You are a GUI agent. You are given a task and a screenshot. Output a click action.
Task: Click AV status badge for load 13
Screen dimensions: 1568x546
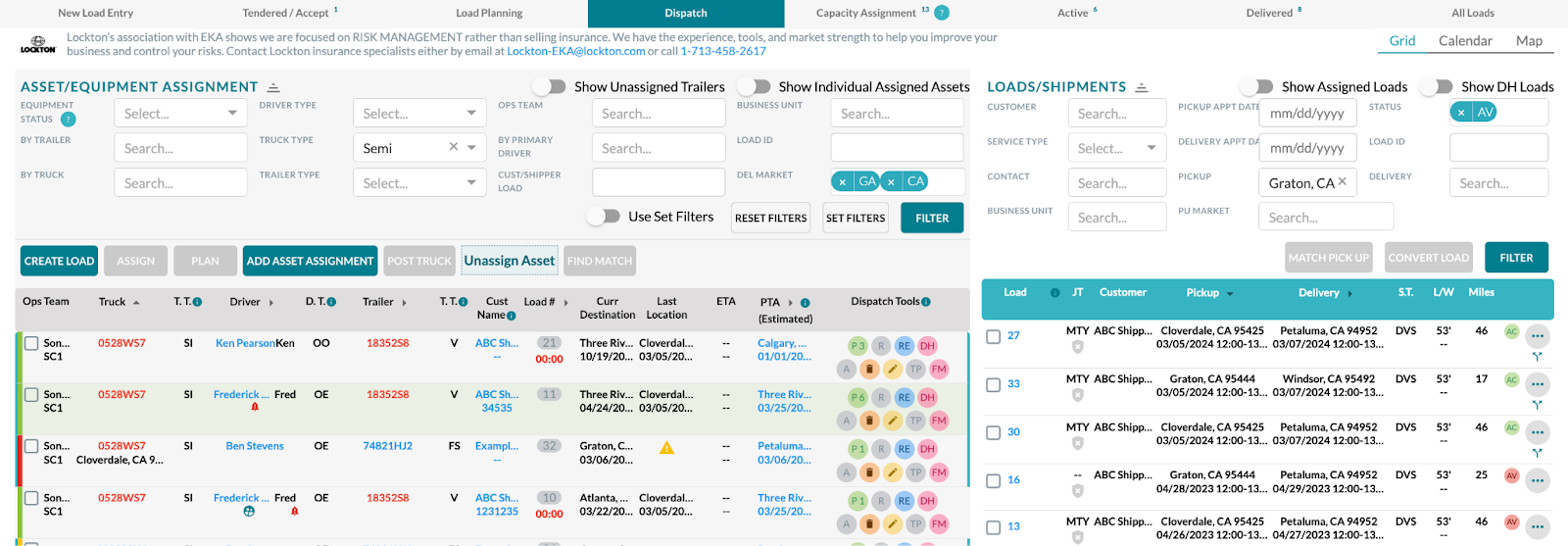(x=1511, y=521)
